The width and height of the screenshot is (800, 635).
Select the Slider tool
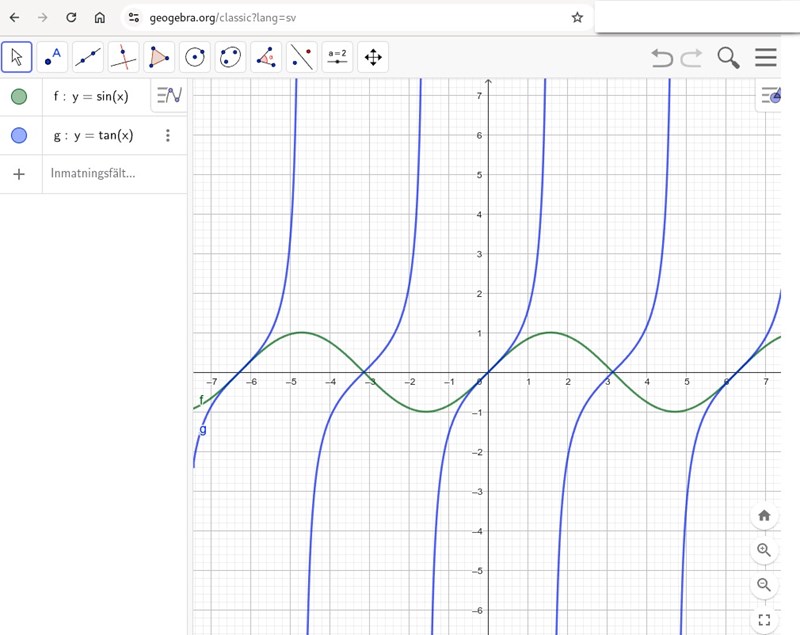coord(337,57)
